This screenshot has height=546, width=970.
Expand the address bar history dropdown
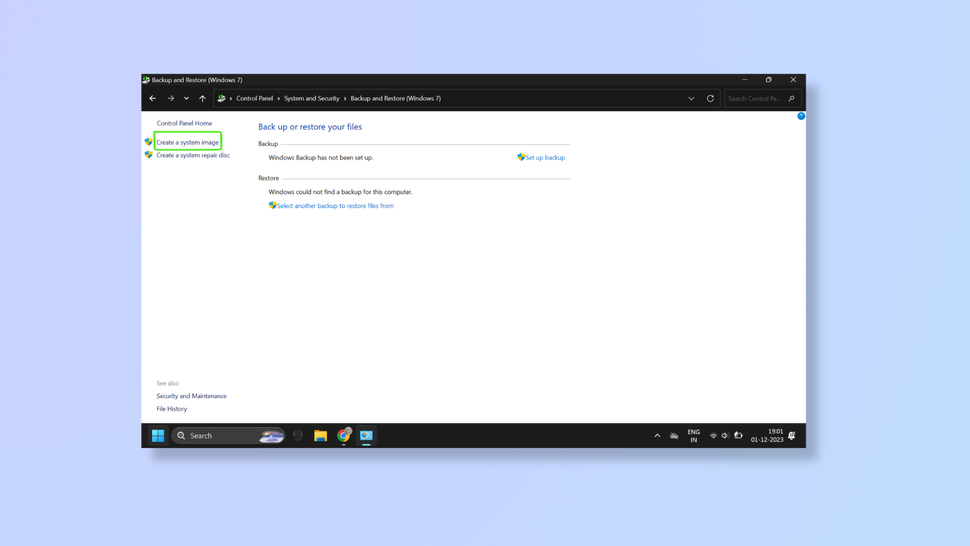pyautogui.click(x=691, y=98)
